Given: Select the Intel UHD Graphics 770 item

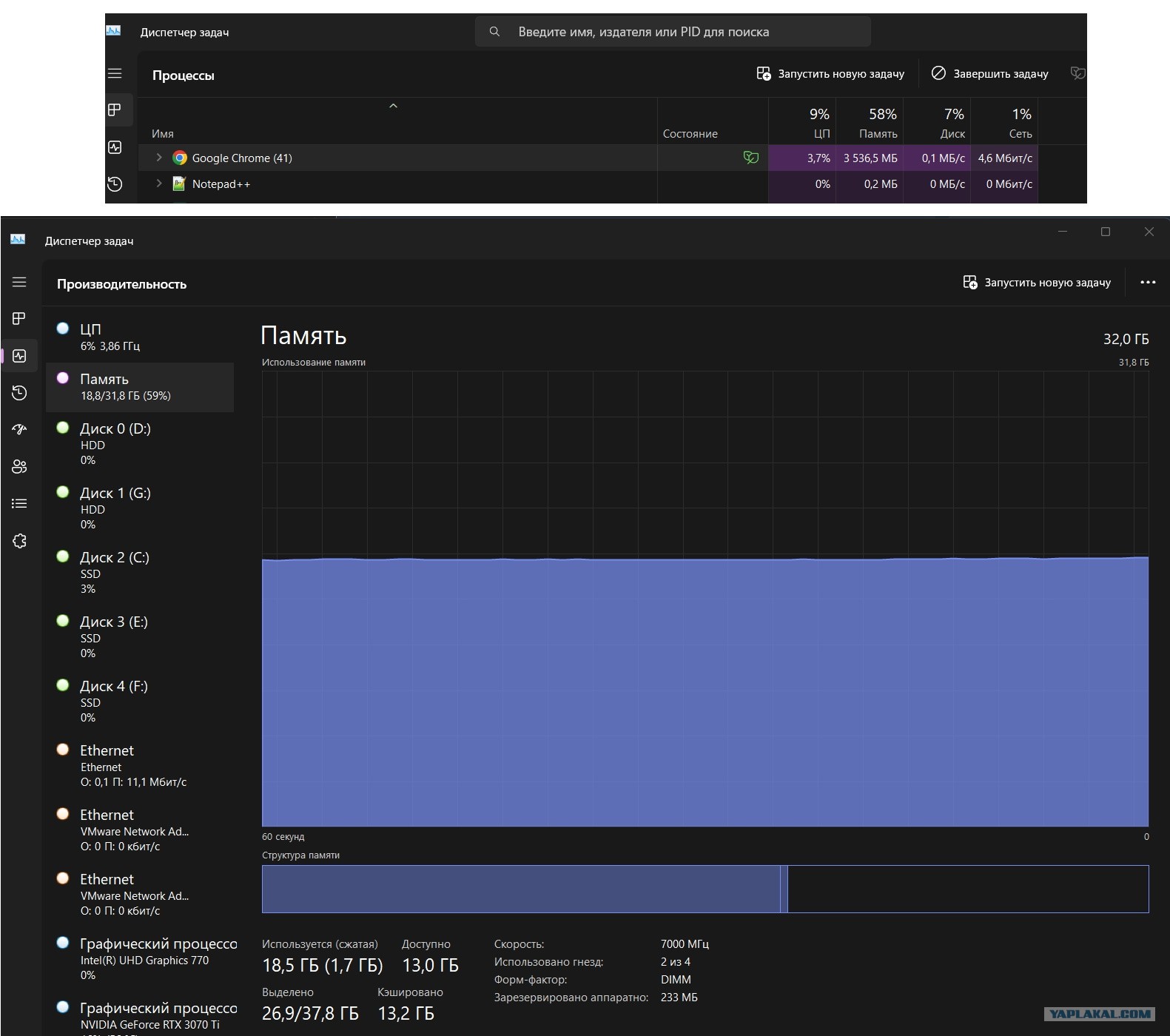Looking at the screenshot, I should 140,958.
